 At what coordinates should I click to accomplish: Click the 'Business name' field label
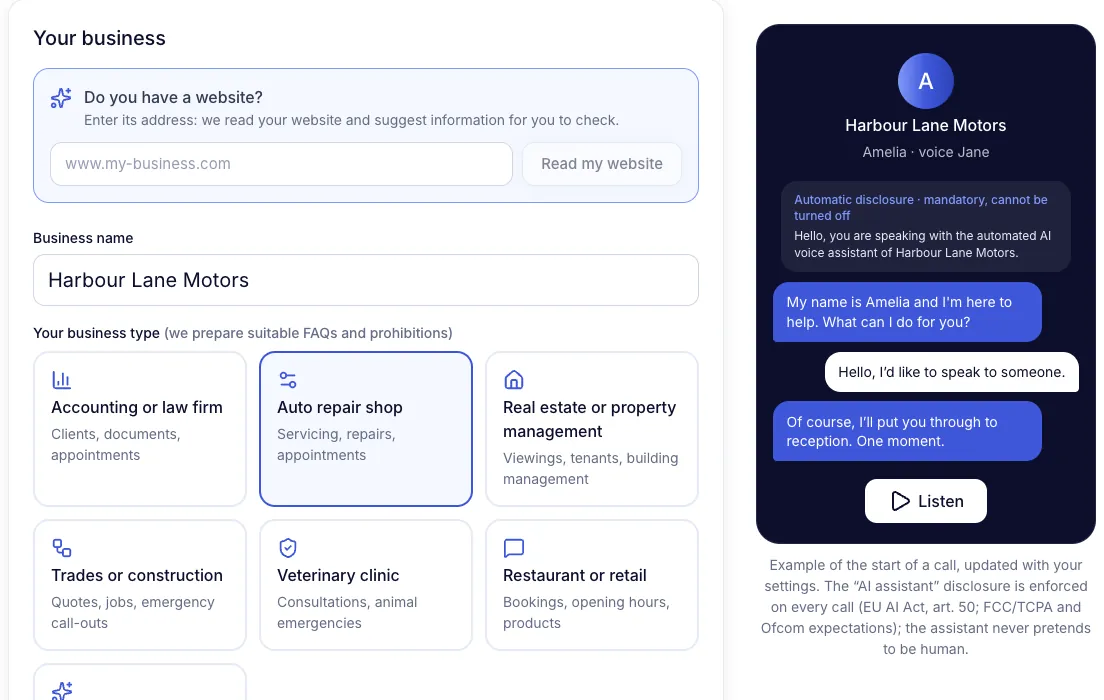[83, 238]
